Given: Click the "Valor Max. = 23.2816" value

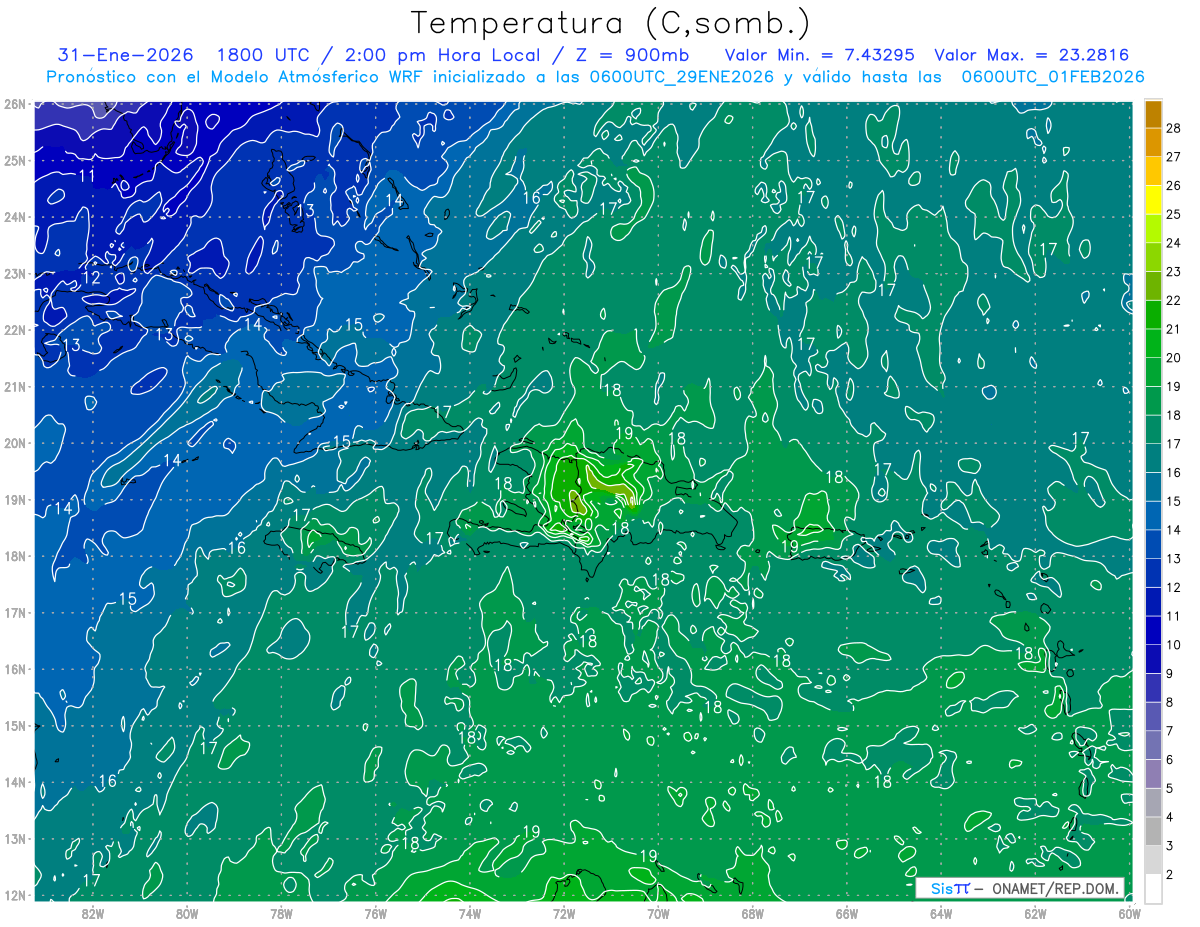Looking at the screenshot, I should 1031,55.
